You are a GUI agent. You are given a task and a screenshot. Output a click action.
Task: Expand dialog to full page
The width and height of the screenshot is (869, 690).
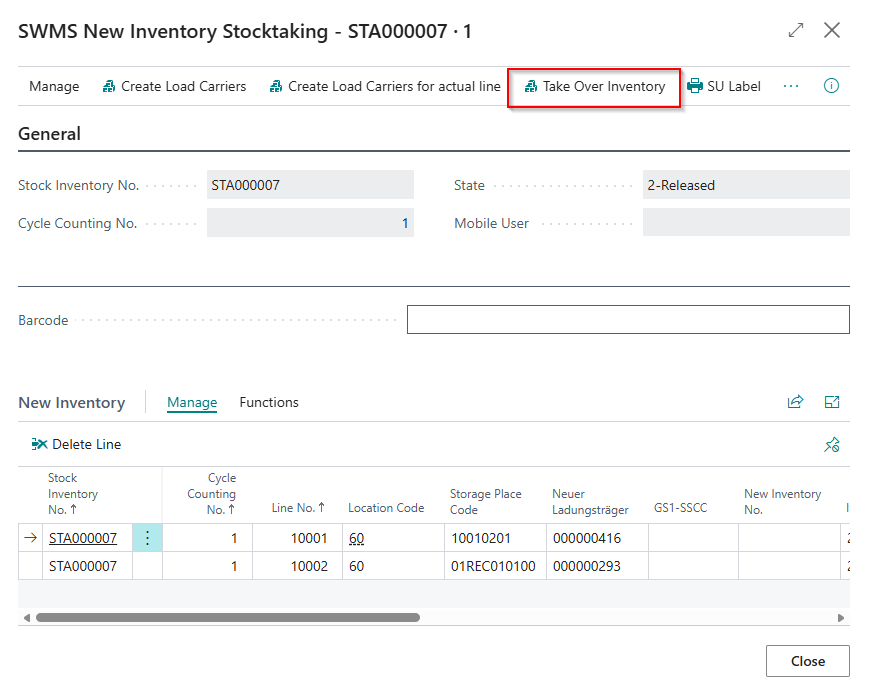pos(796,30)
